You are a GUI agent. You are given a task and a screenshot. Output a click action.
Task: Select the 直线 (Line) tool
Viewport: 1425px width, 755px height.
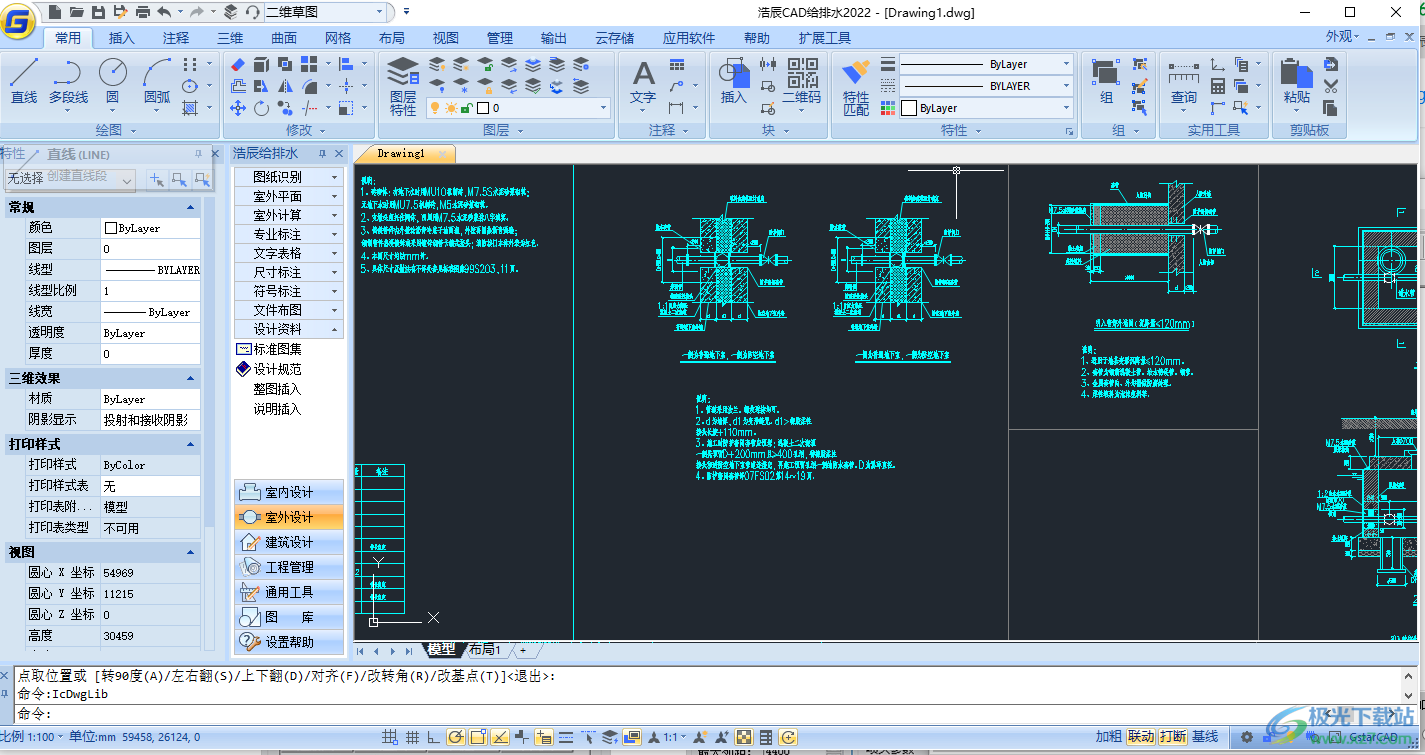point(24,81)
